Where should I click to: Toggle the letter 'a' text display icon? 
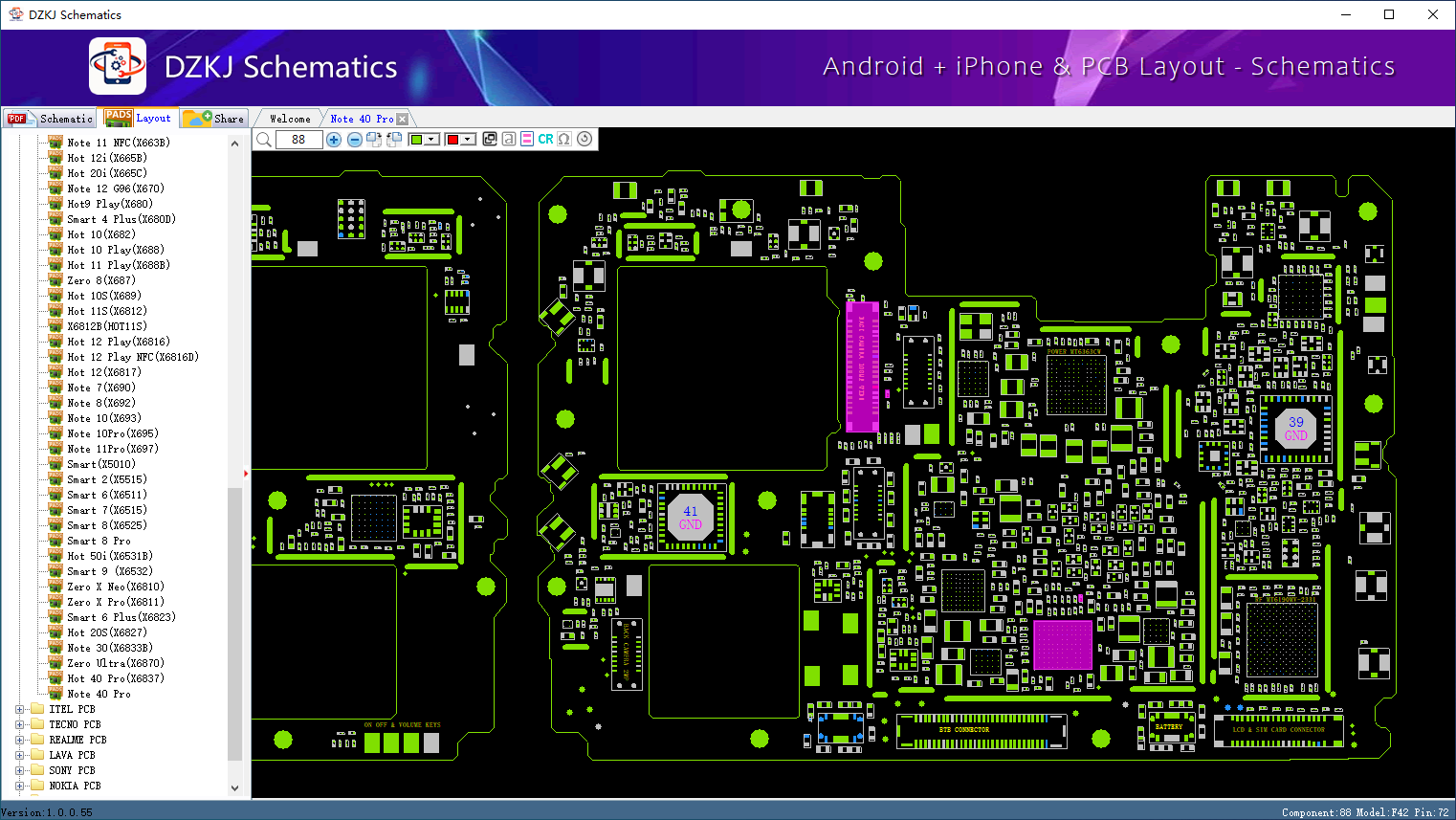tap(509, 139)
